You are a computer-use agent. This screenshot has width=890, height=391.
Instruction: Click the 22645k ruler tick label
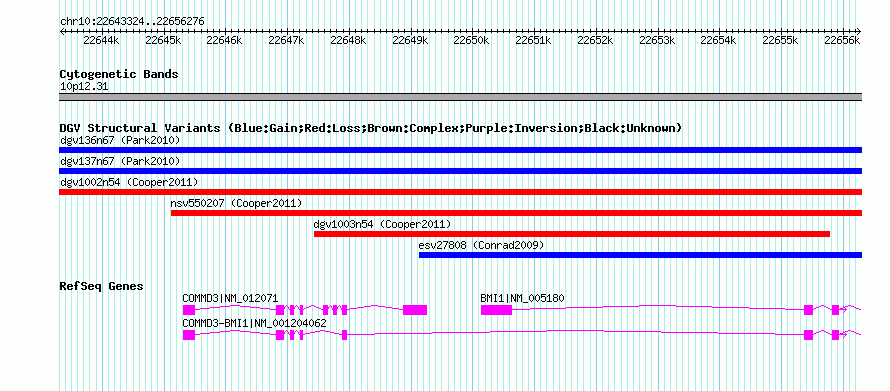pyautogui.click(x=163, y=40)
